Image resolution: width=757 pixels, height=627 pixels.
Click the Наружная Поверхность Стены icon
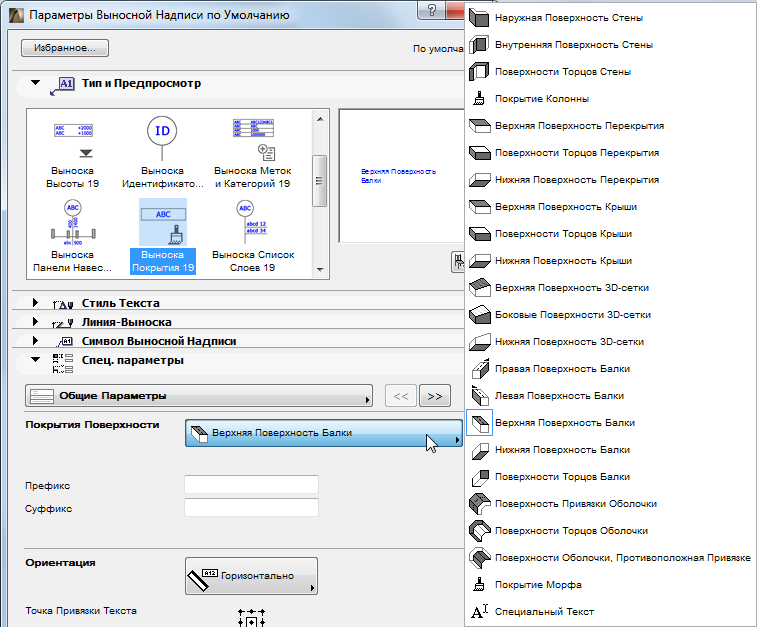[x=479, y=18]
